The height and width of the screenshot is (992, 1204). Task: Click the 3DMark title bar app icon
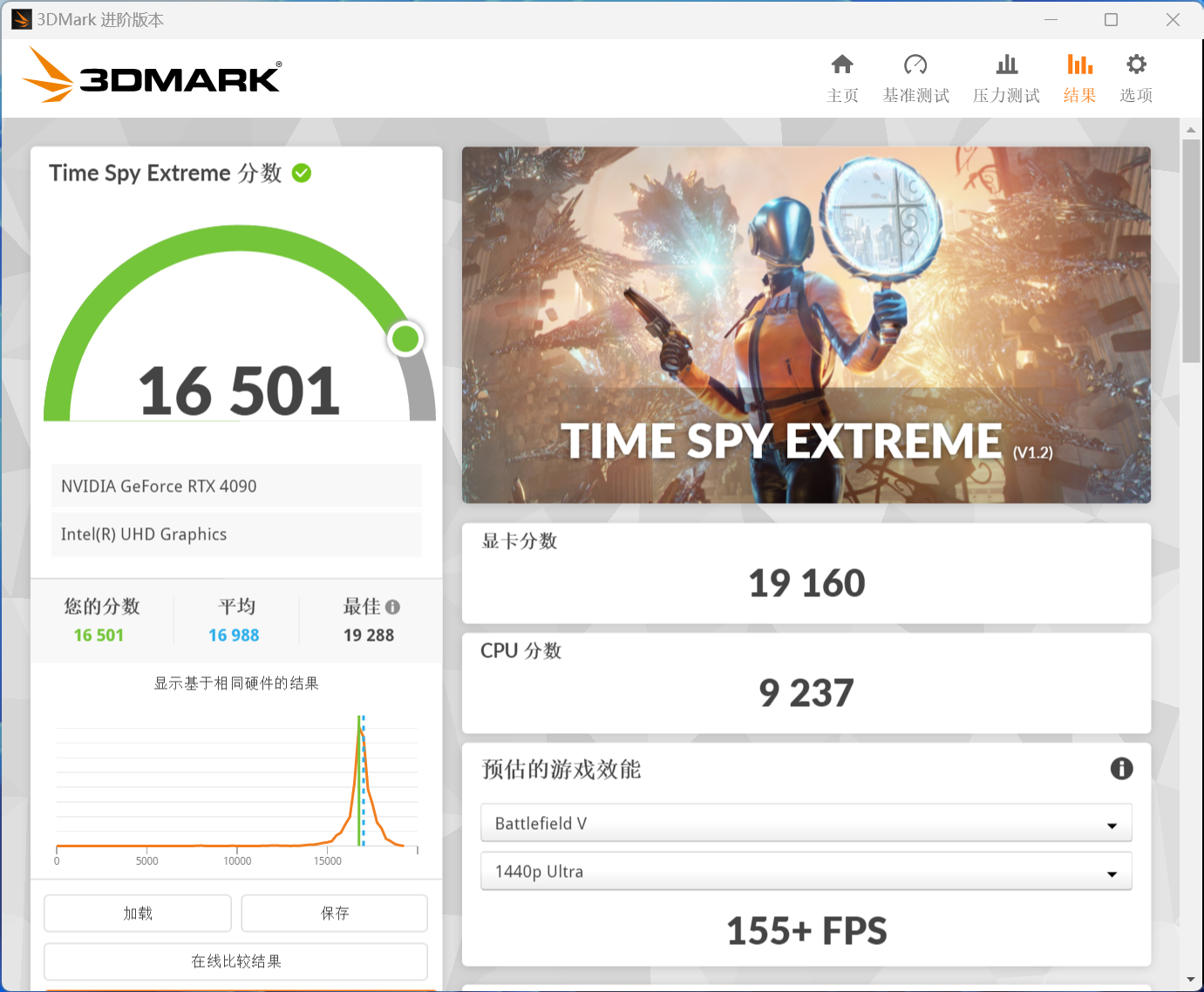(x=22, y=19)
